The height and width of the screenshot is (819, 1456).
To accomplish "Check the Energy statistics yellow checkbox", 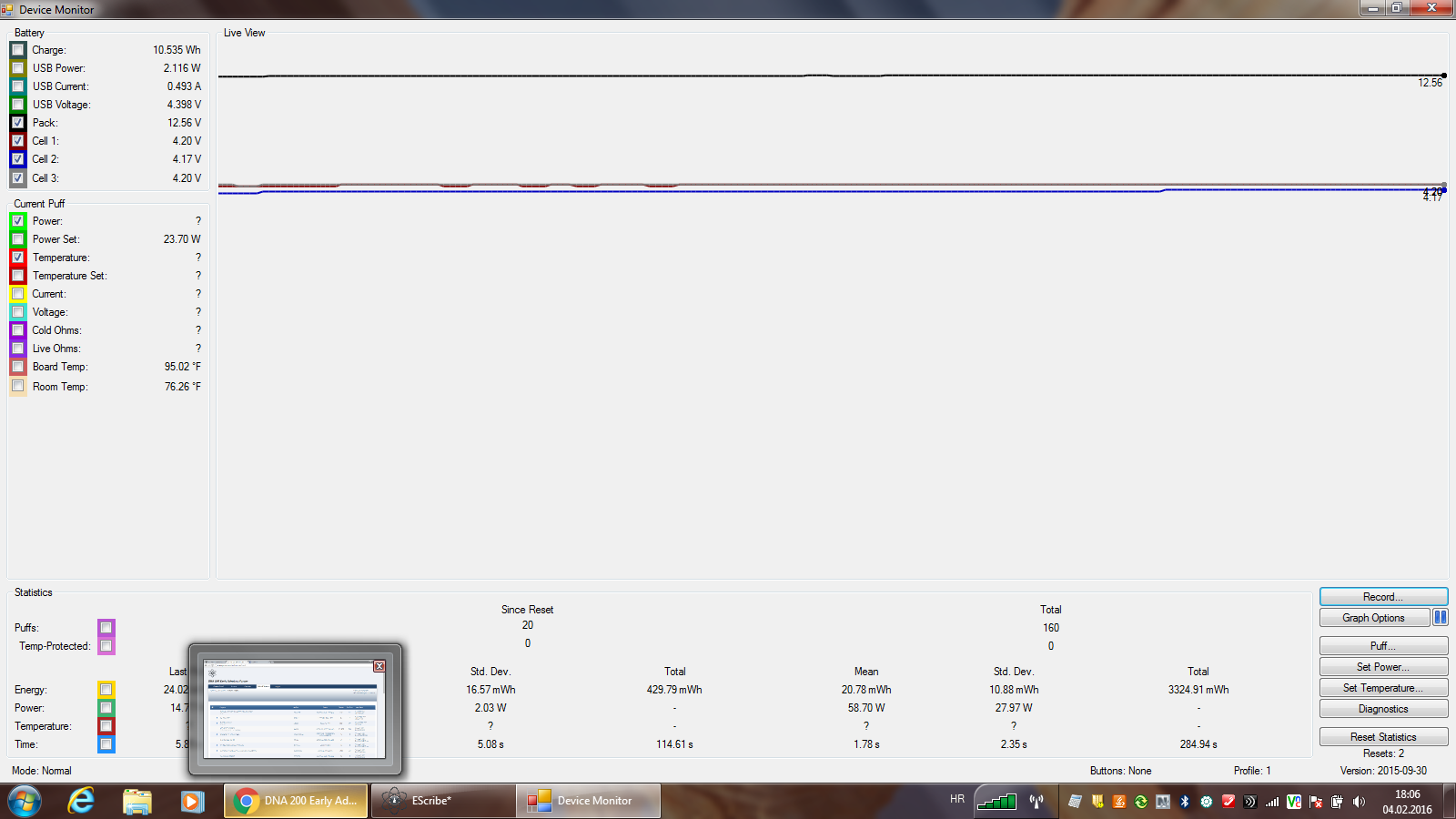I will 106,690.
